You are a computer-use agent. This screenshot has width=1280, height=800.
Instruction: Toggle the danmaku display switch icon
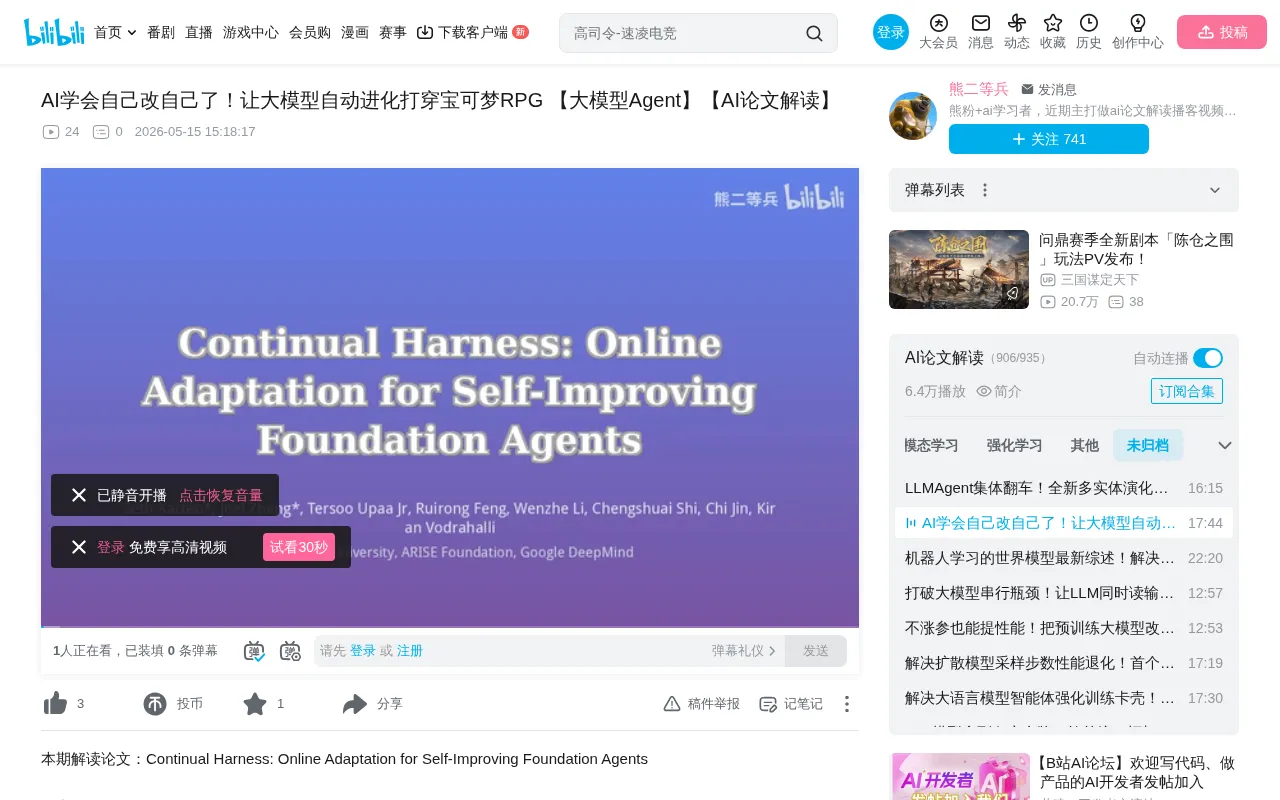tap(254, 651)
